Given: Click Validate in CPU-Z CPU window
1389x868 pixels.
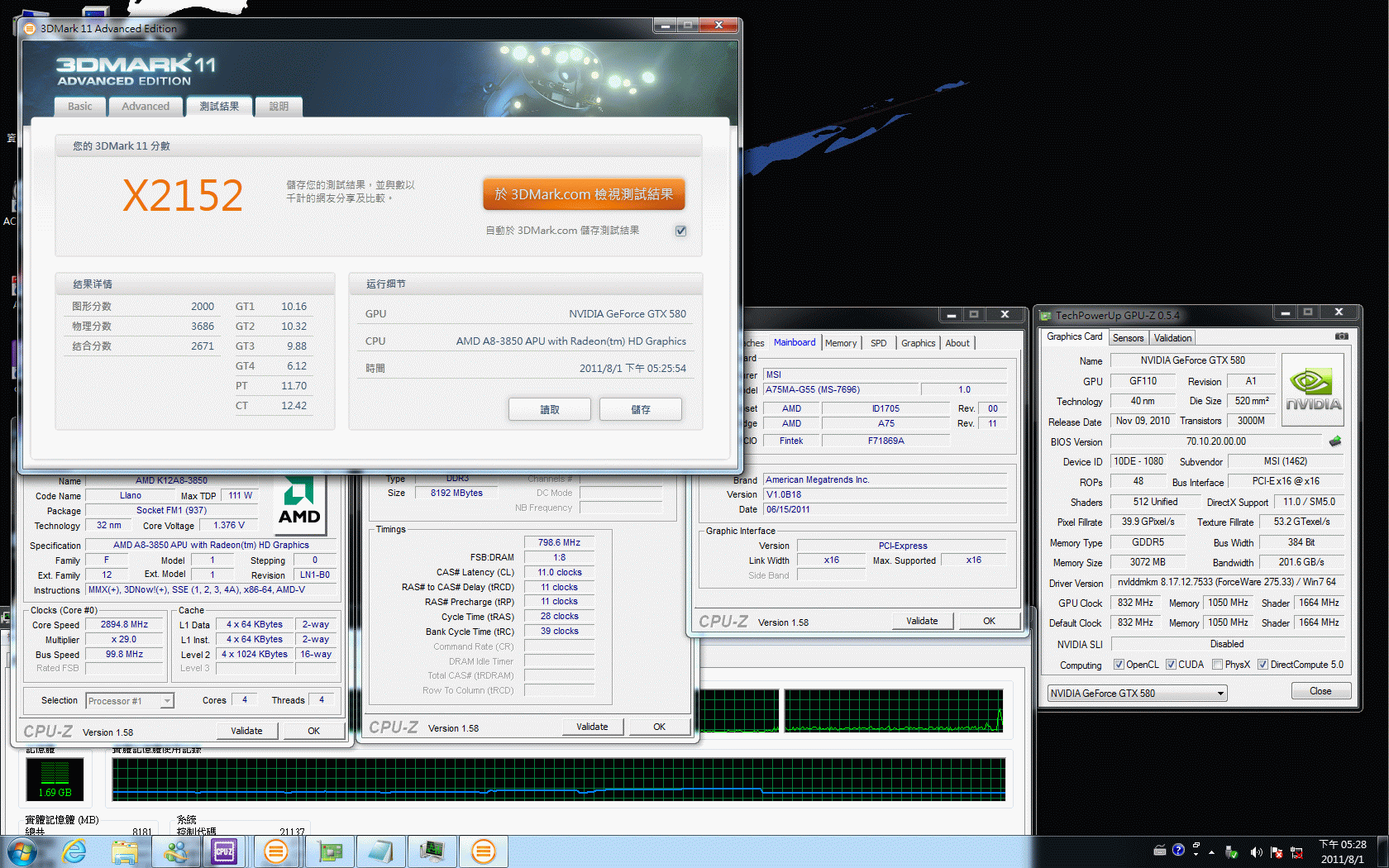Looking at the screenshot, I should (246, 731).
